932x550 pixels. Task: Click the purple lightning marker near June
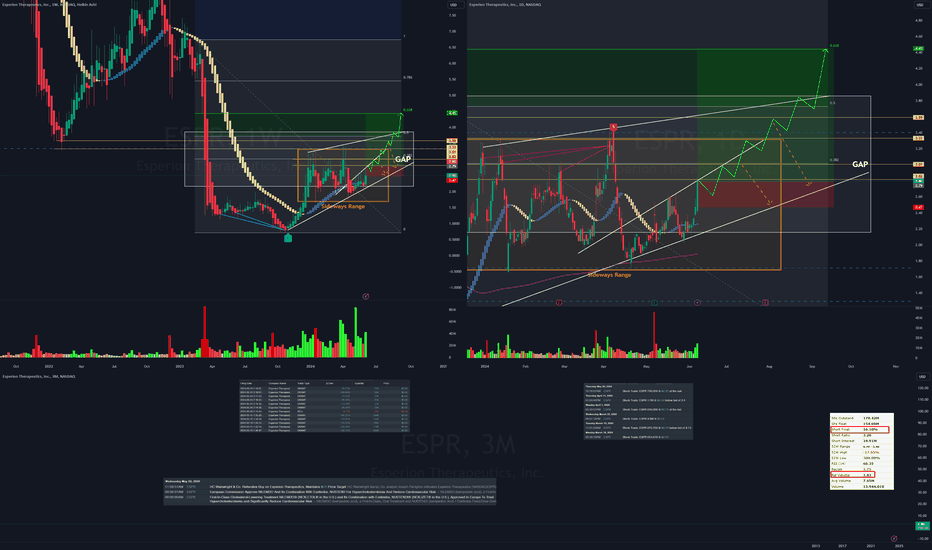[x=697, y=303]
